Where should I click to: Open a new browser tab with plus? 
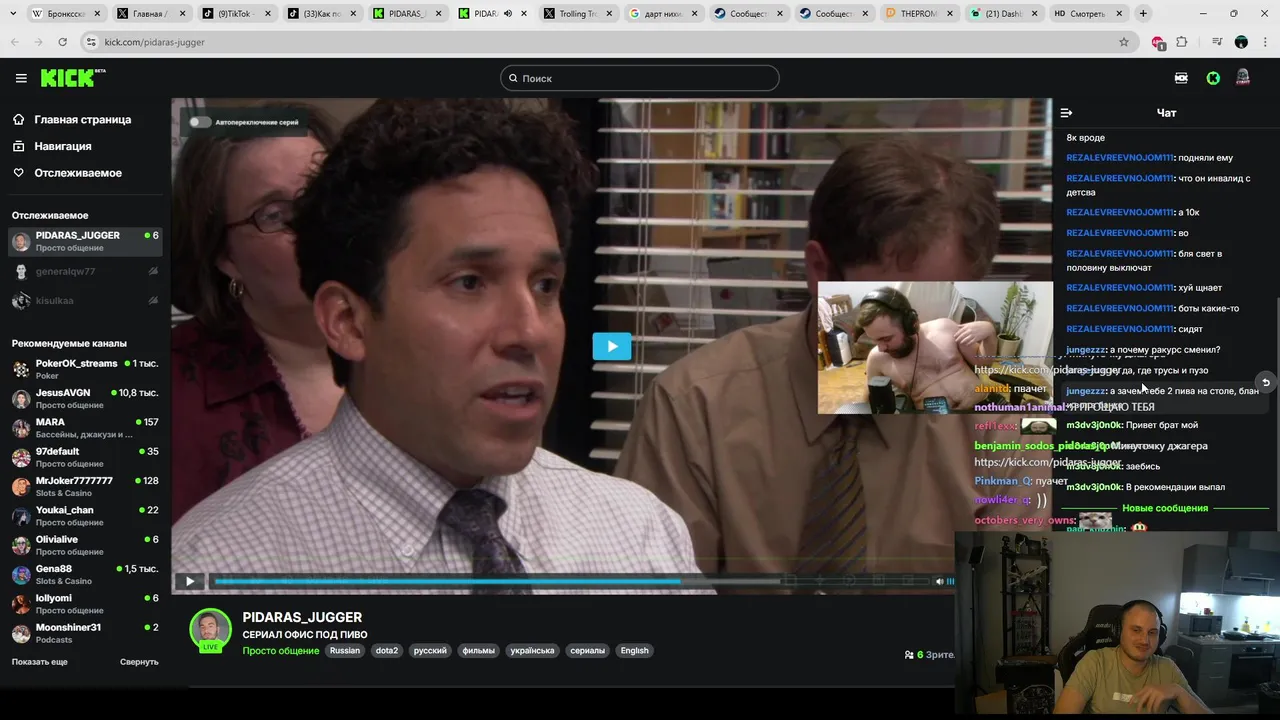click(1143, 14)
